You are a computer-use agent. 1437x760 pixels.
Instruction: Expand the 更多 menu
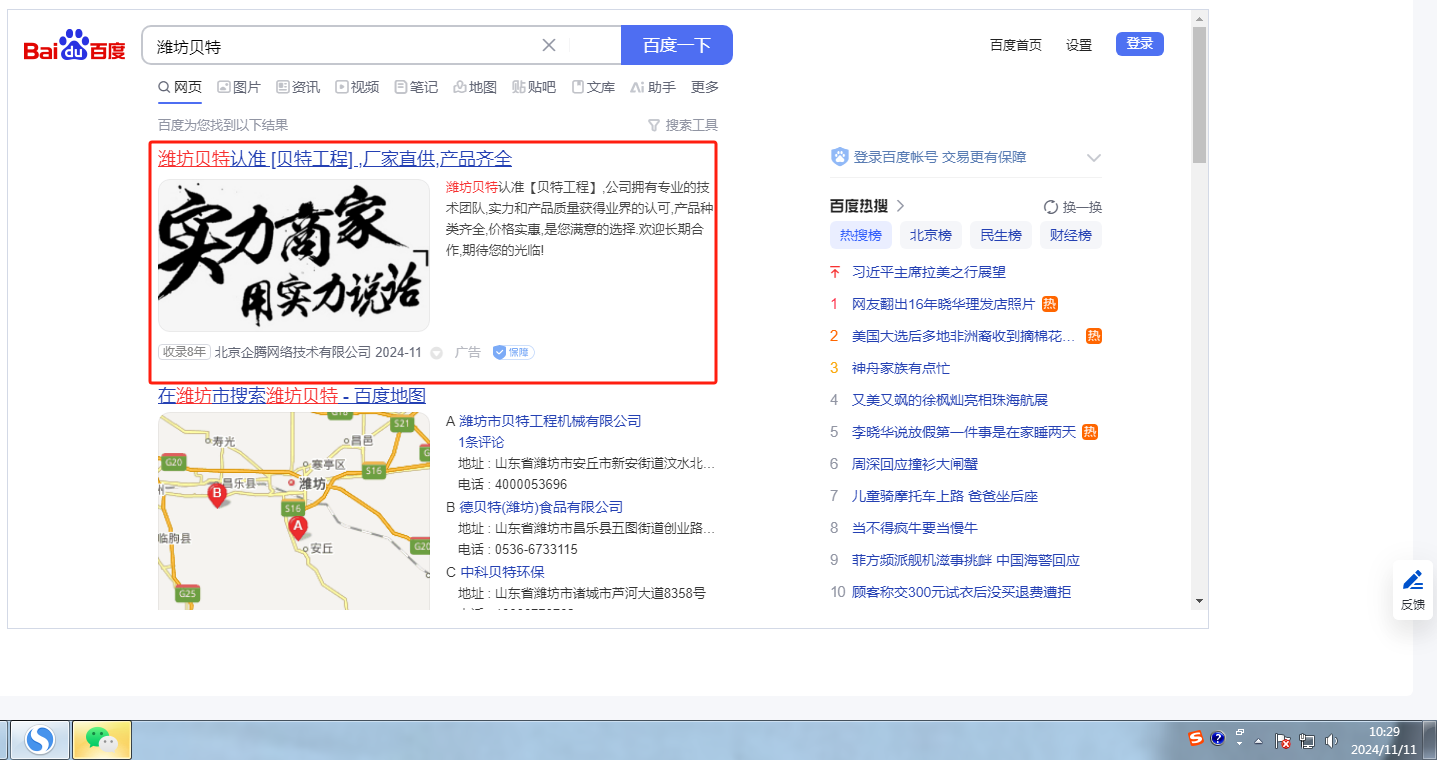pos(705,87)
